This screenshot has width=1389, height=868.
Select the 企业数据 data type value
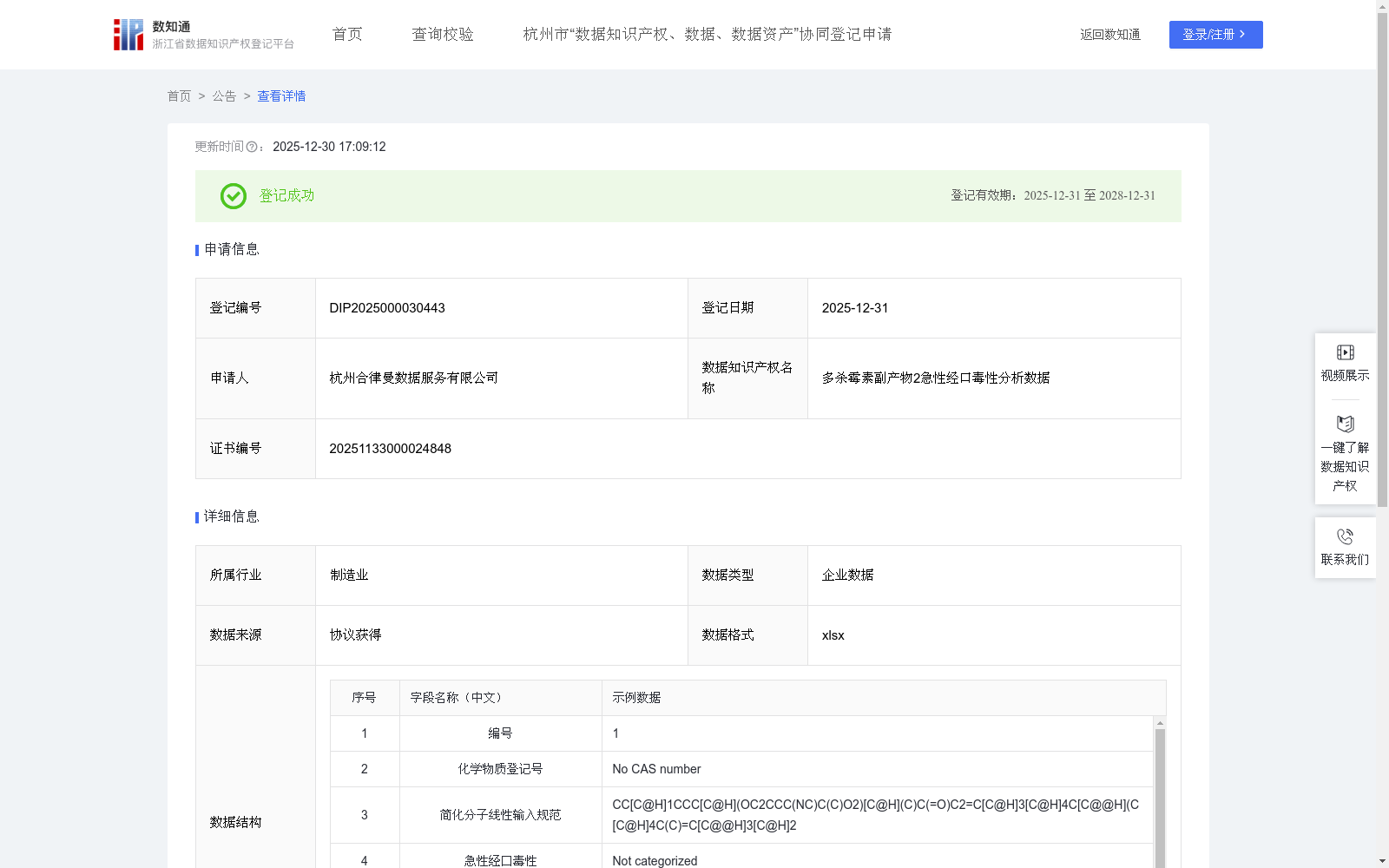coord(848,575)
